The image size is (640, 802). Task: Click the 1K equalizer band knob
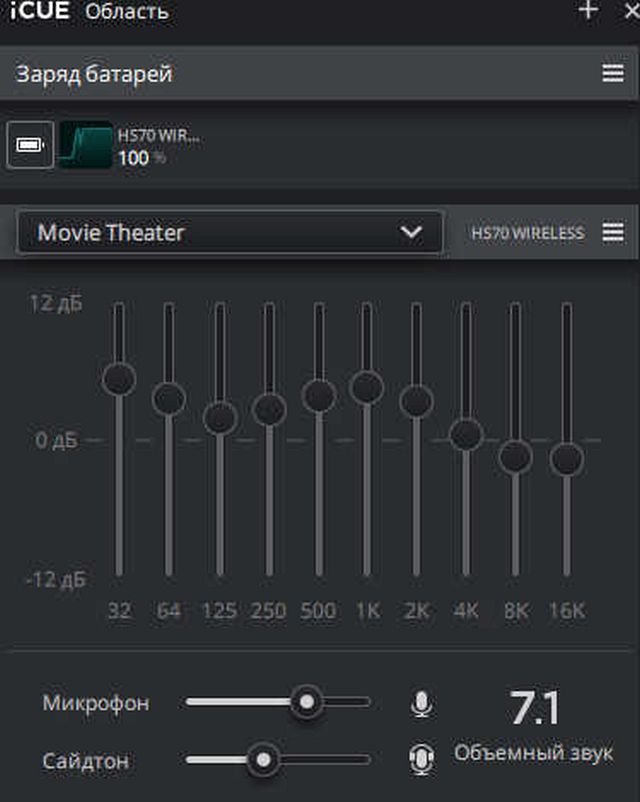click(x=367, y=387)
